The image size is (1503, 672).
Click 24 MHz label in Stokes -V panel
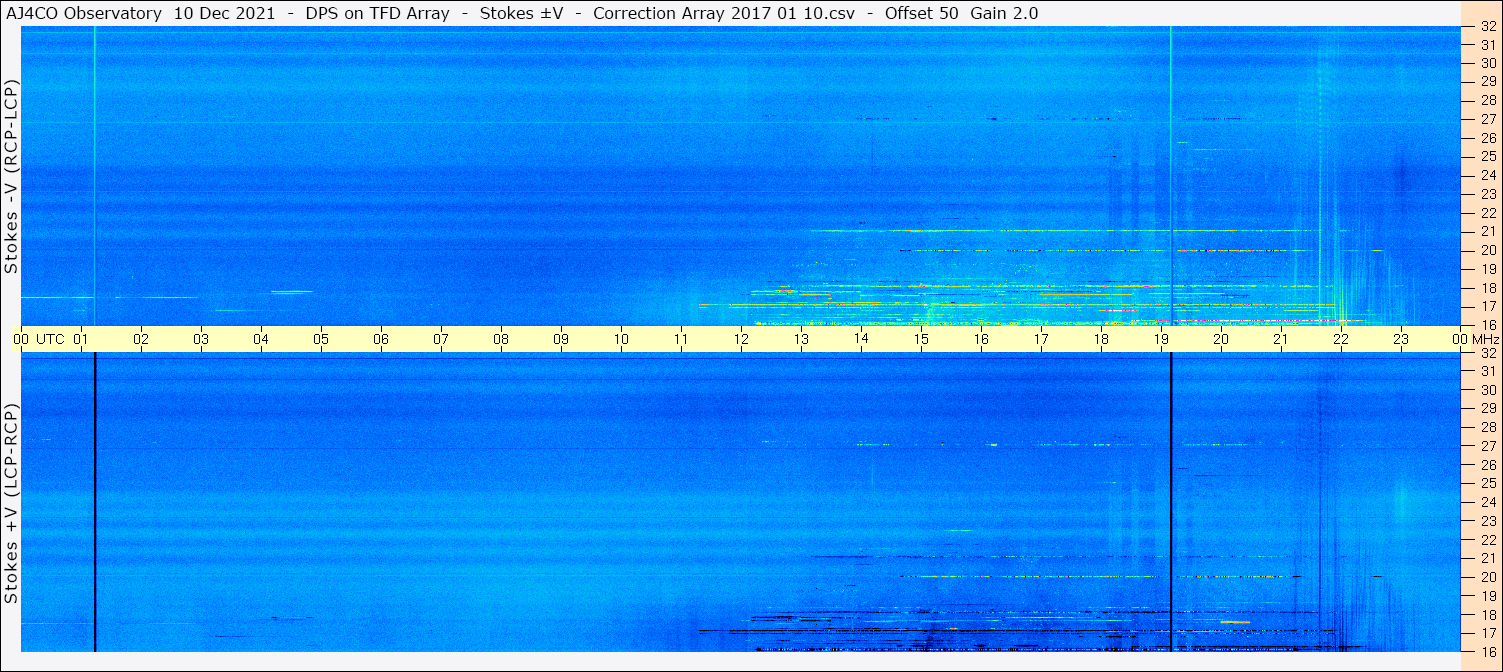click(x=1488, y=175)
